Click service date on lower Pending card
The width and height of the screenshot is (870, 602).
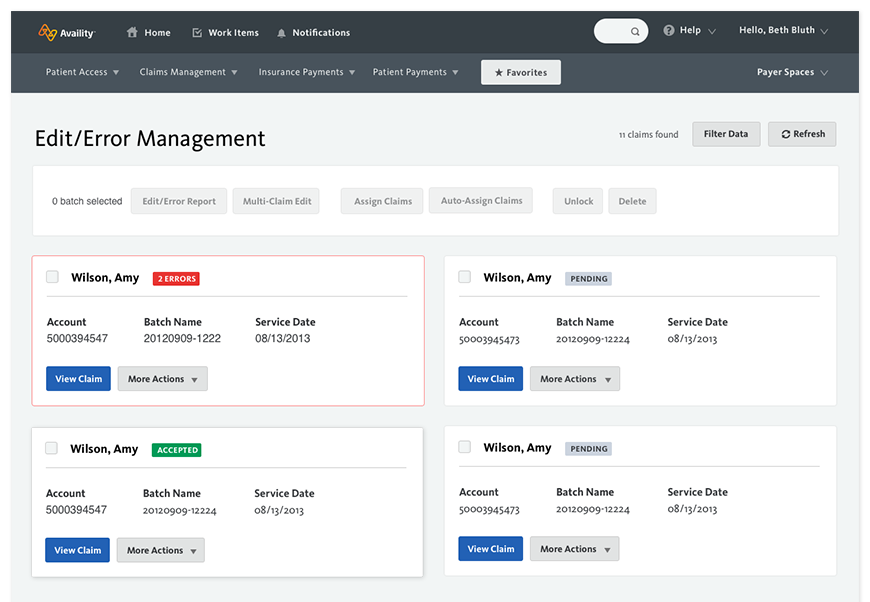pos(692,509)
